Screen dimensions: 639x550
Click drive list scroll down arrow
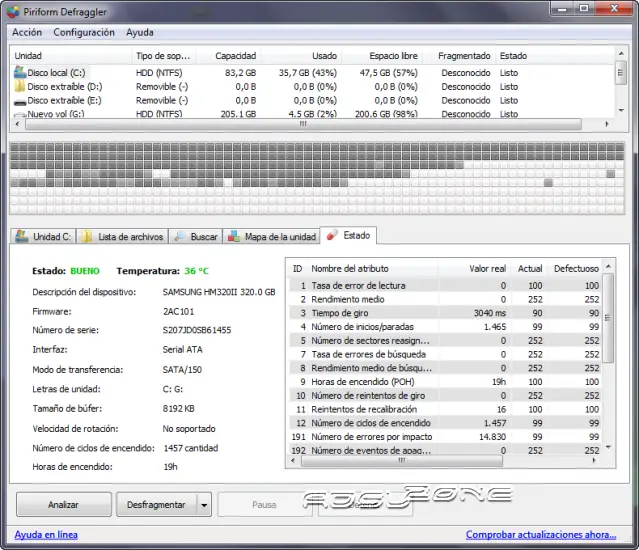point(621,110)
